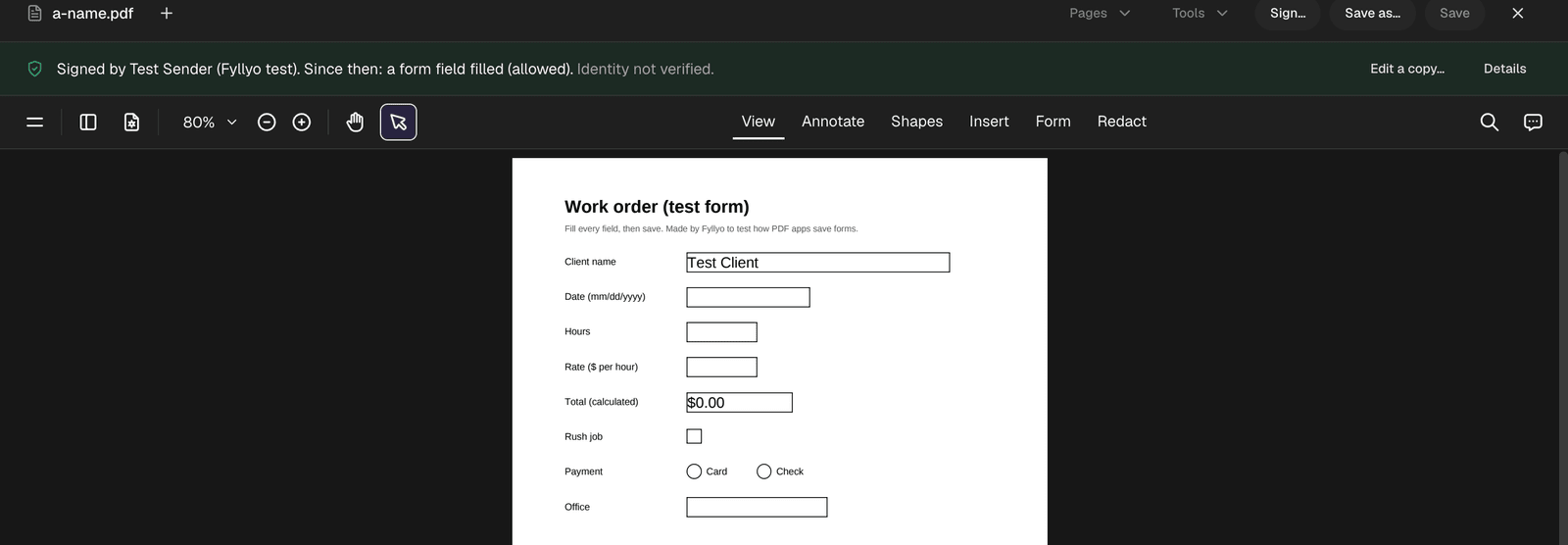Click the vertical scrollbar on the right

click(1562, 348)
